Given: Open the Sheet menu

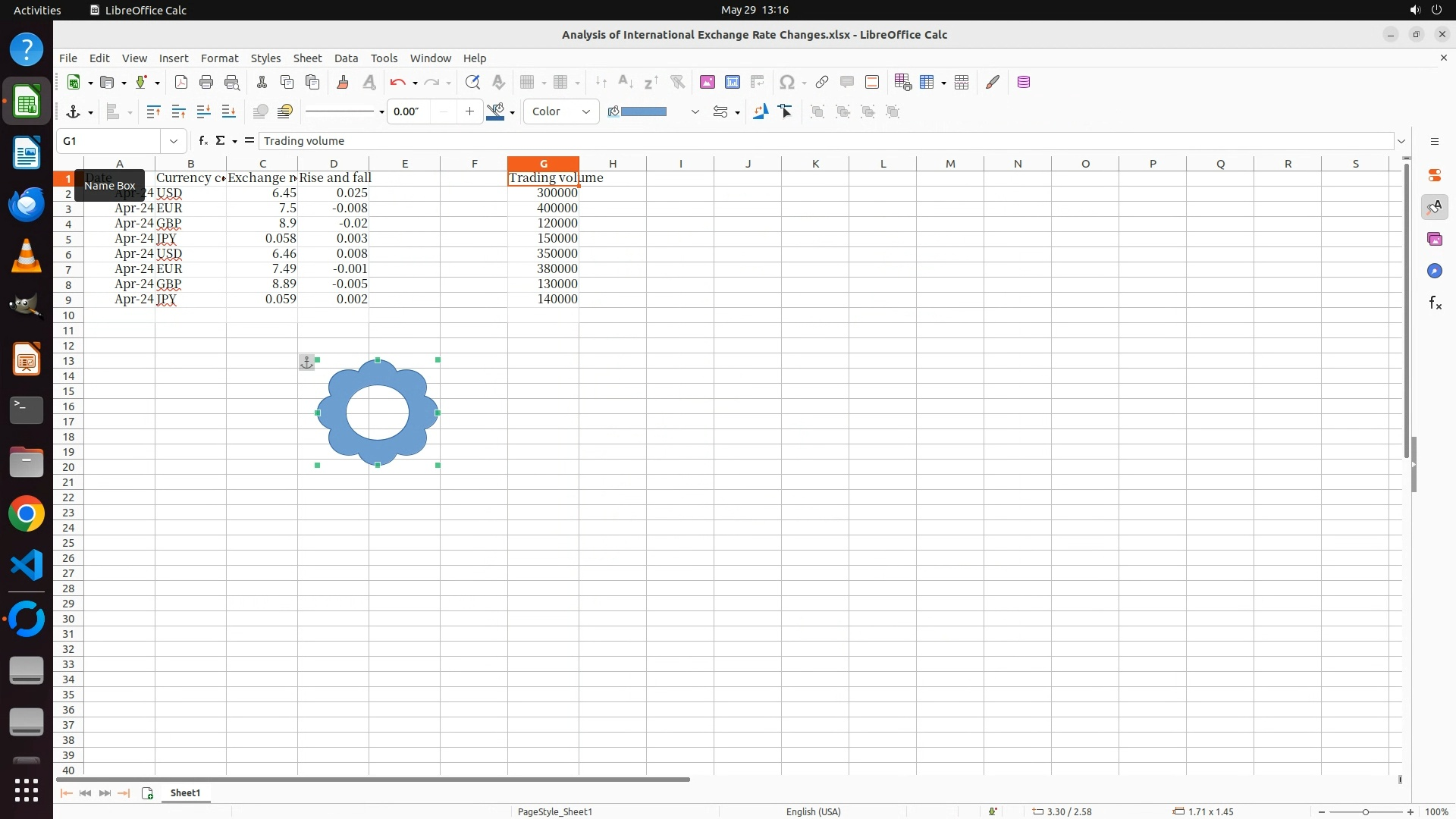Looking at the screenshot, I should coord(307,58).
